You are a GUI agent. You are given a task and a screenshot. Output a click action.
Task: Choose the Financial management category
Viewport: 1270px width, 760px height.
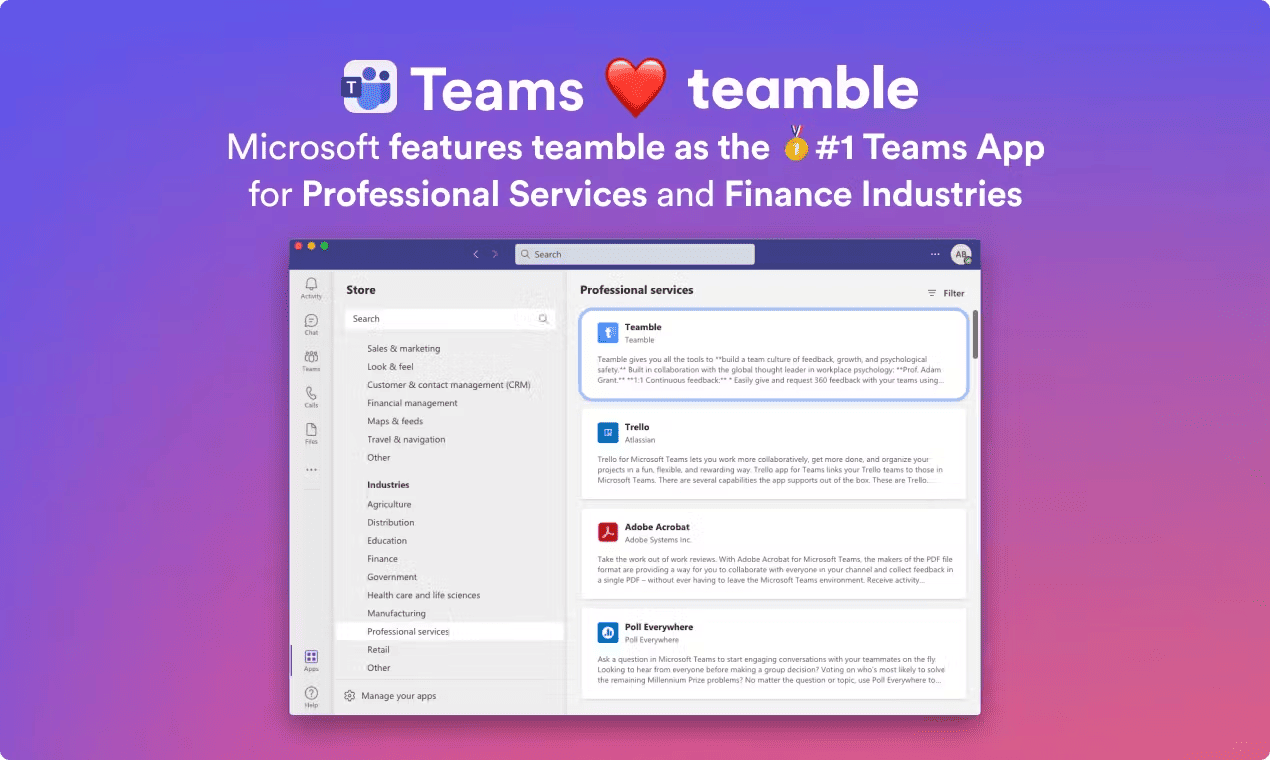(x=412, y=403)
